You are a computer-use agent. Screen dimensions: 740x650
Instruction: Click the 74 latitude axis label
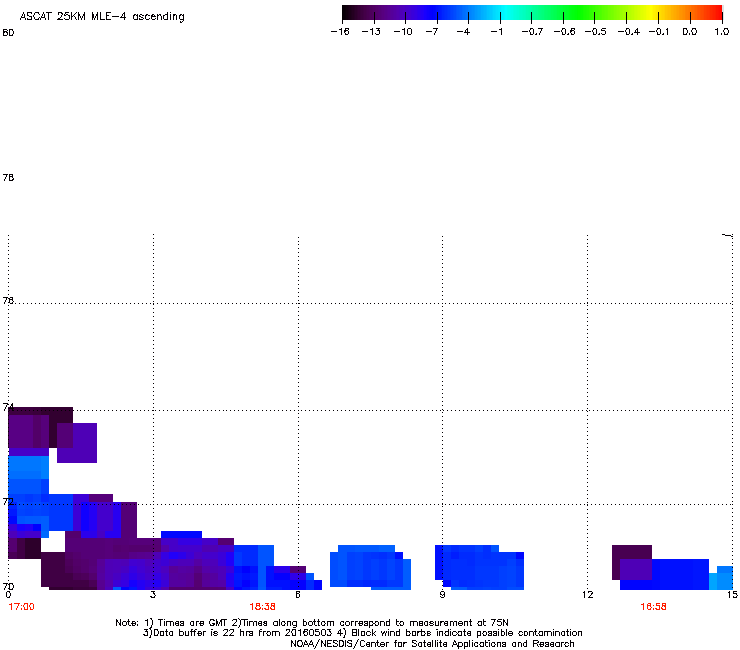(x=8, y=407)
